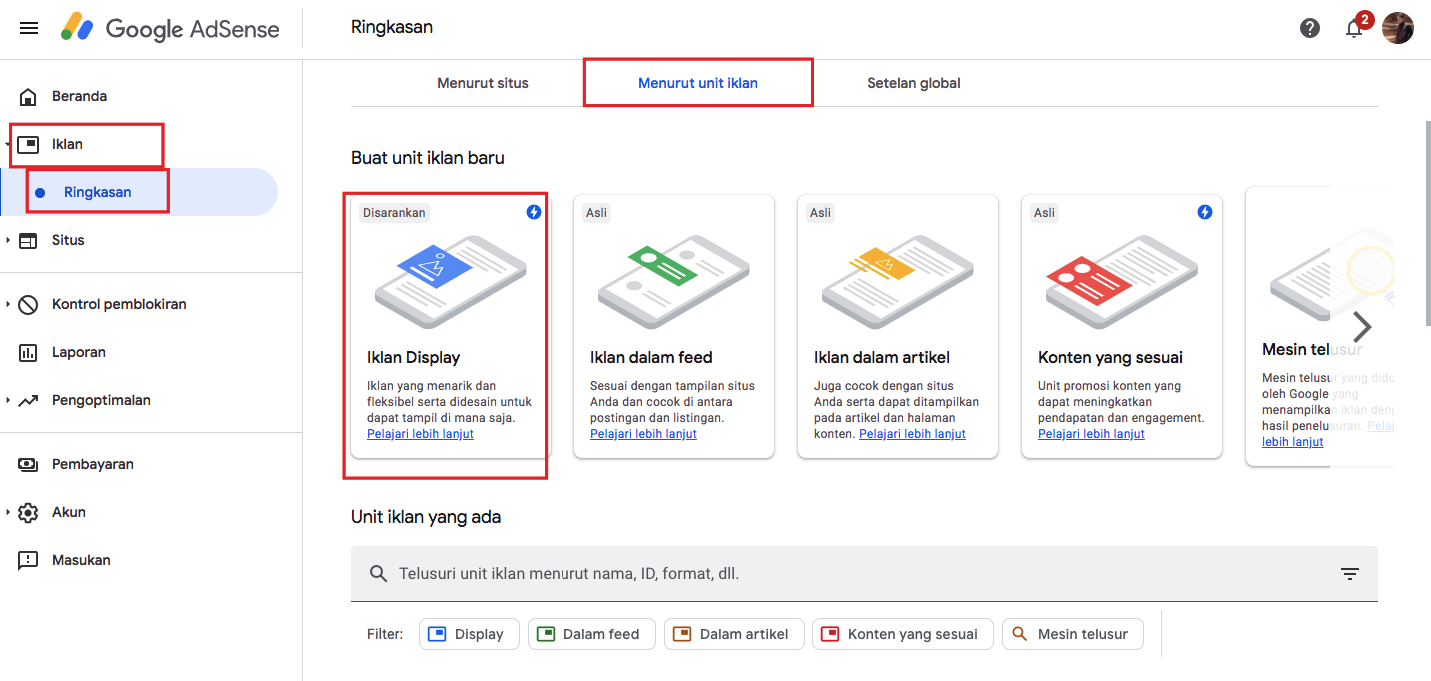Open the user account avatar
This screenshot has height=681, width=1431.
[x=1397, y=28]
